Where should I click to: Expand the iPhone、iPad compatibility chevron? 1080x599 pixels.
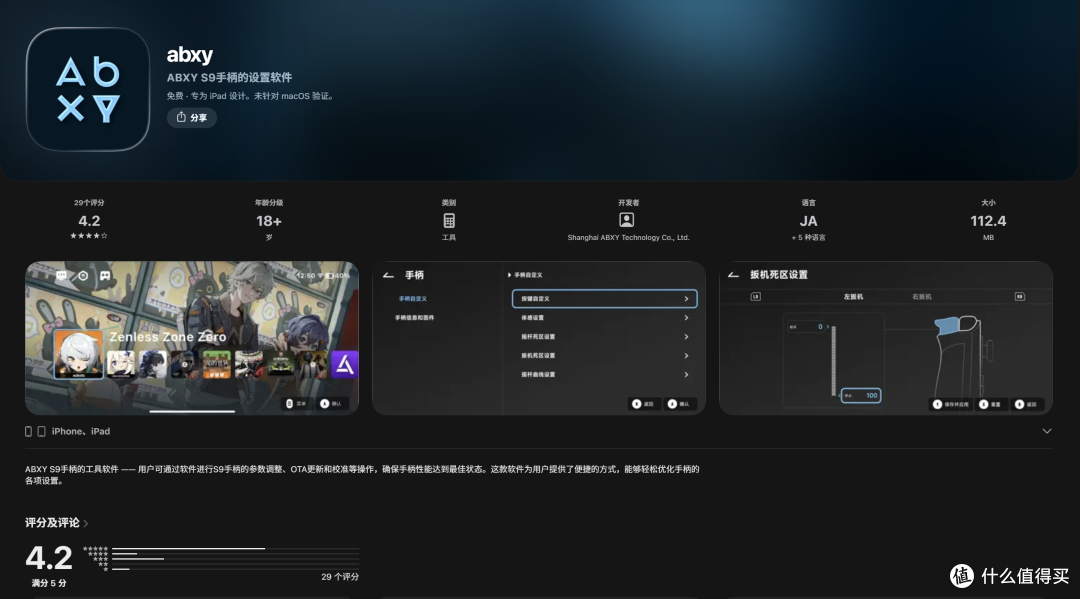[1046, 431]
